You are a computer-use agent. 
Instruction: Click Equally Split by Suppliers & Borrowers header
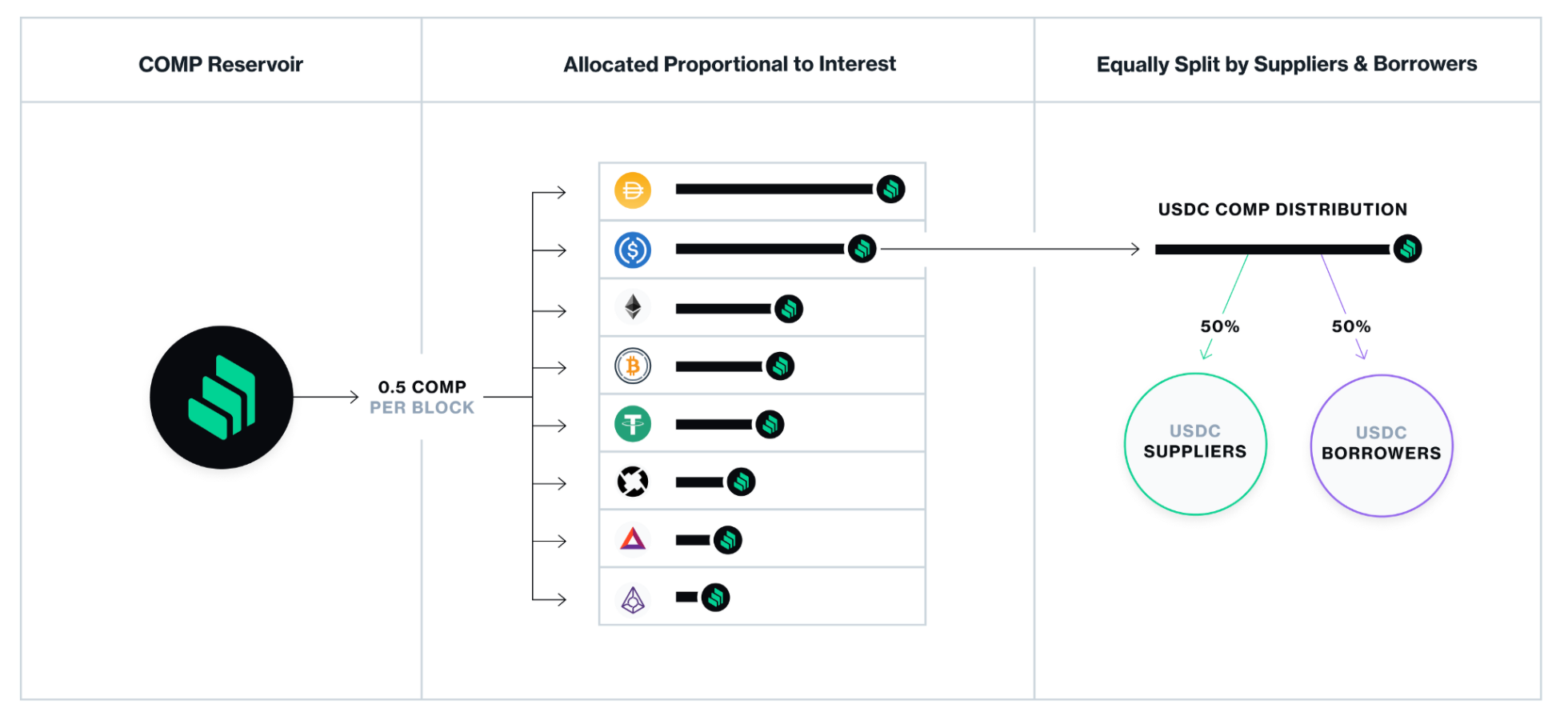click(x=1286, y=64)
